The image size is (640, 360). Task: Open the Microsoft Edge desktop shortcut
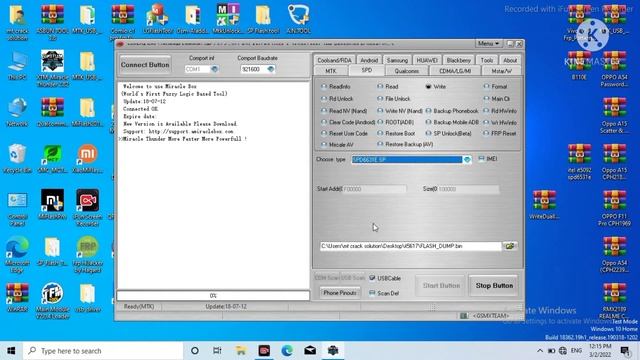[17, 254]
